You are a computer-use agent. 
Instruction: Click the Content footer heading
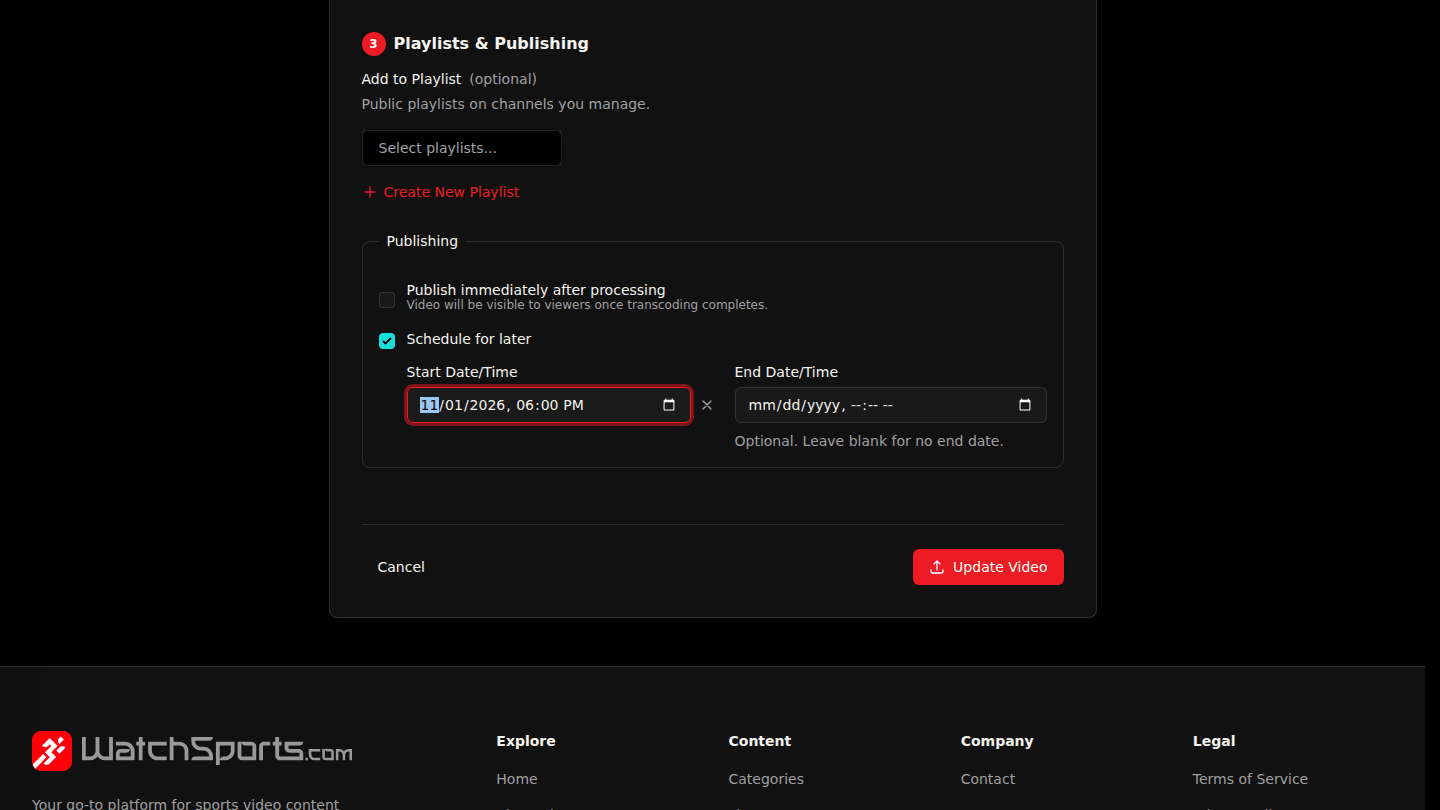[x=760, y=741]
